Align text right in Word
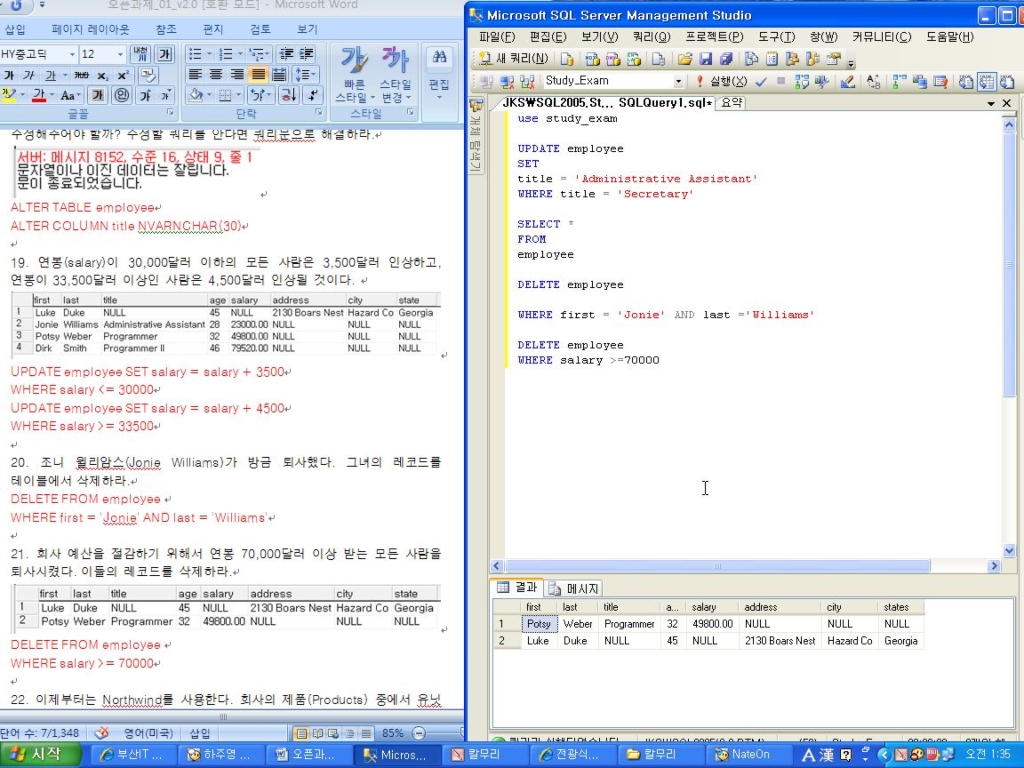Viewport: 1024px width, 768px height. click(x=236, y=74)
